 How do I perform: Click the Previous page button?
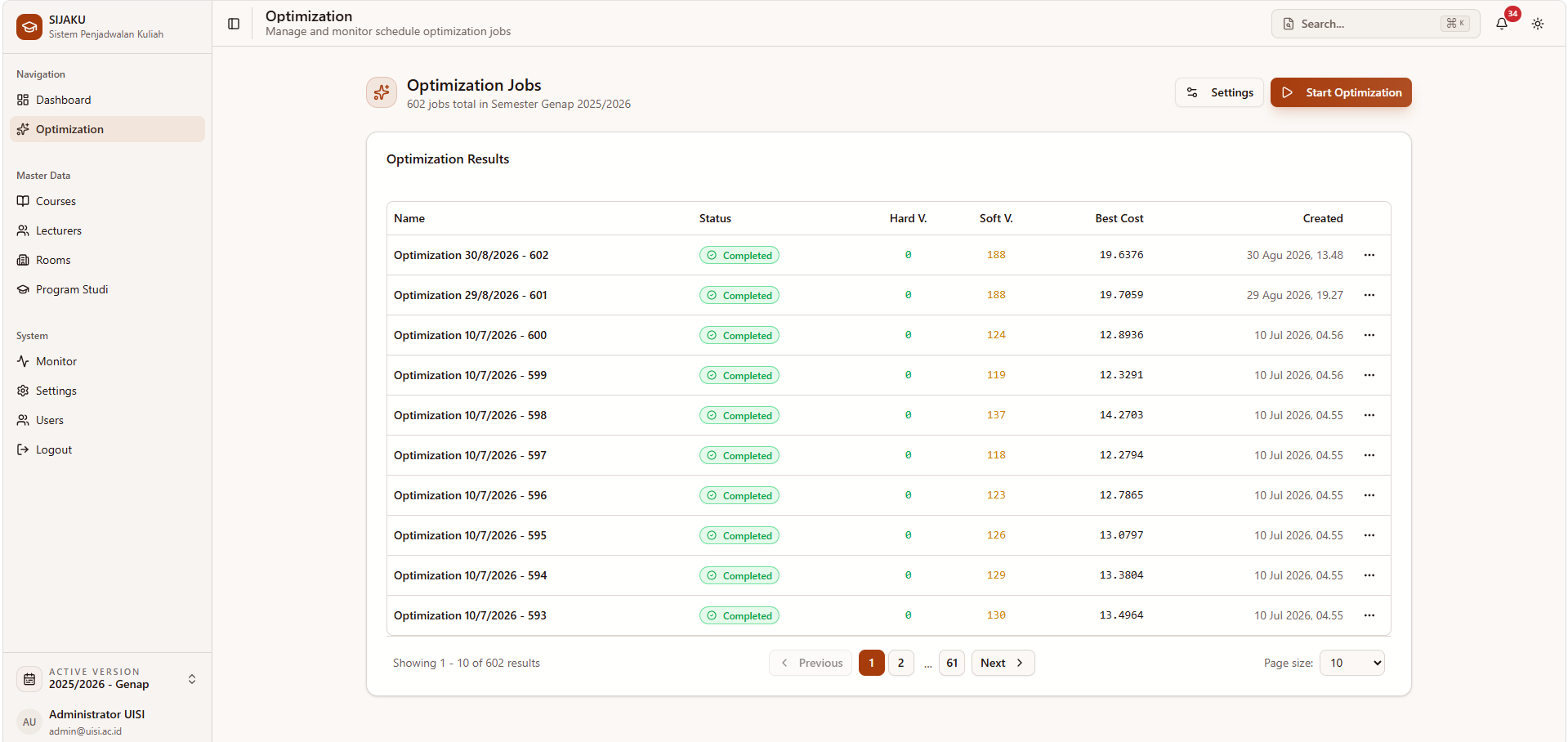[811, 663]
